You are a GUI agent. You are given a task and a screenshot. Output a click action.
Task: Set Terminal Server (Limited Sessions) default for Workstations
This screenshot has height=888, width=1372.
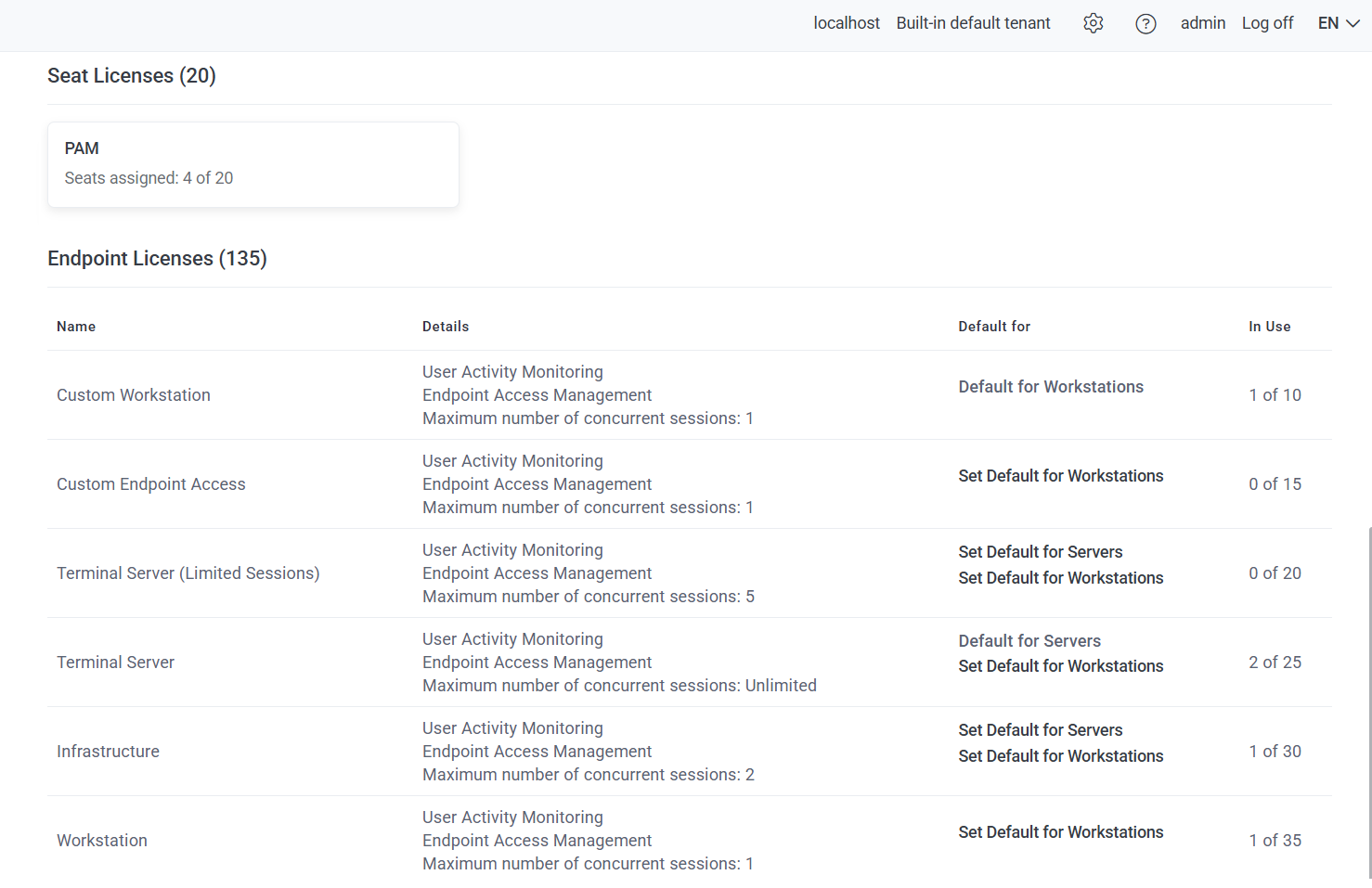(1060, 578)
